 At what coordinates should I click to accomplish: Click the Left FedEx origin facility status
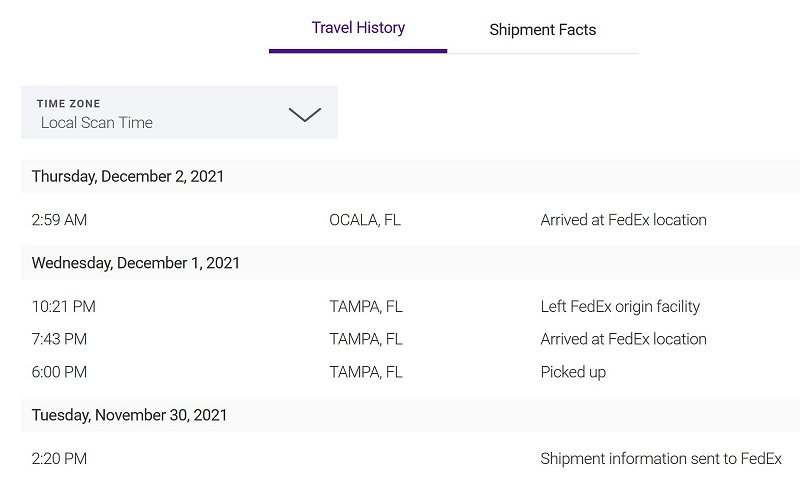click(620, 306)
